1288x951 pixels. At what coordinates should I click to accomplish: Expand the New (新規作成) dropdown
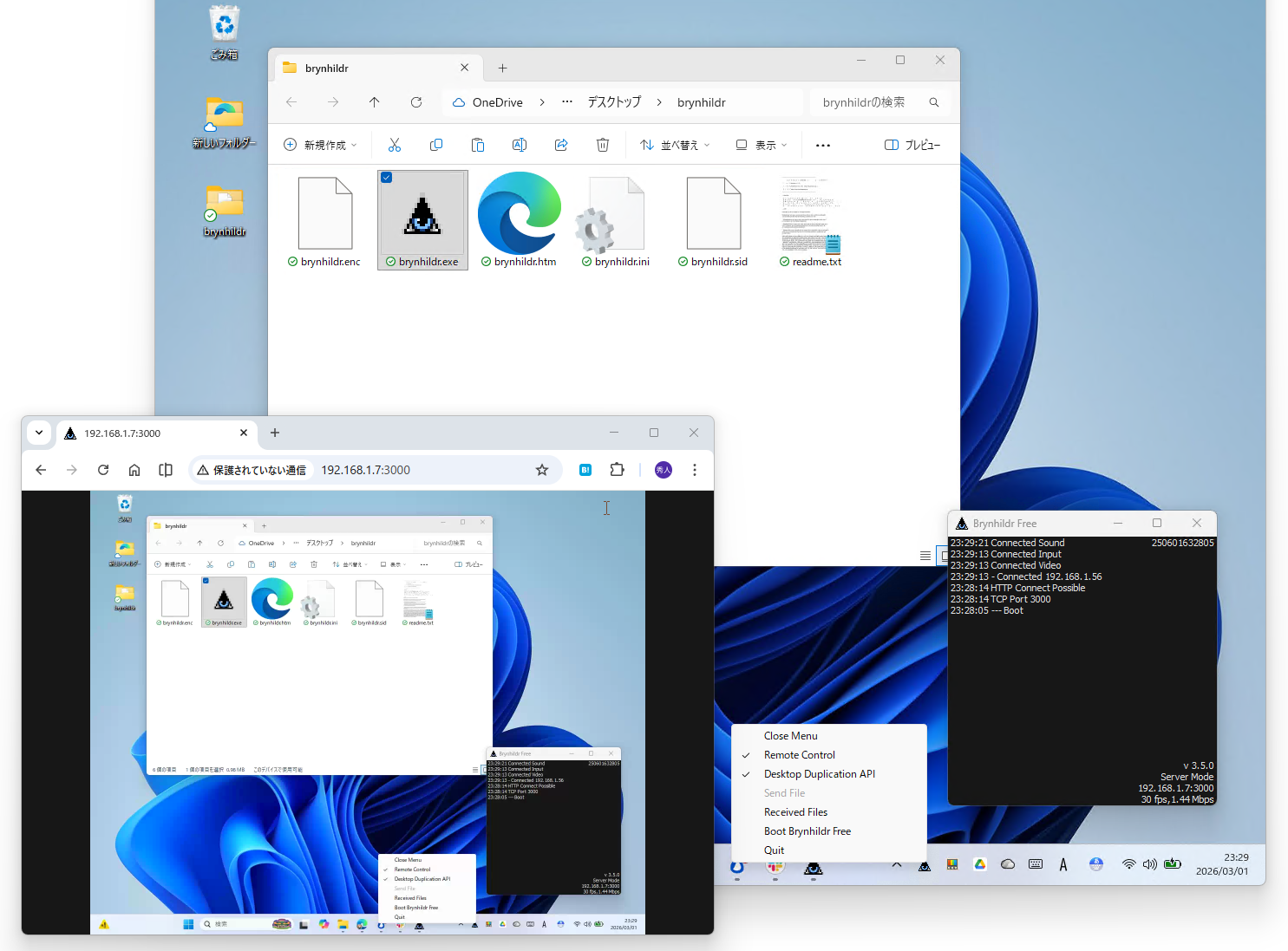pos(320,145)
